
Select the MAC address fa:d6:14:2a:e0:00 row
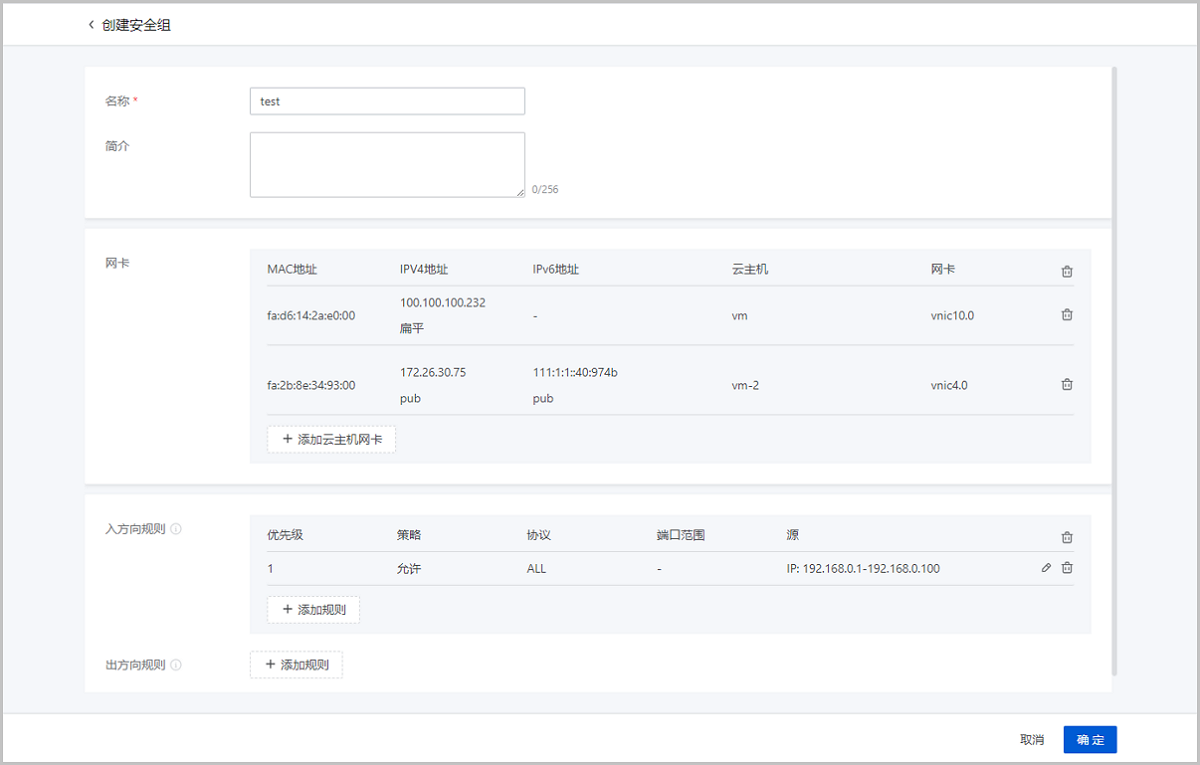(x=311, y=316)
